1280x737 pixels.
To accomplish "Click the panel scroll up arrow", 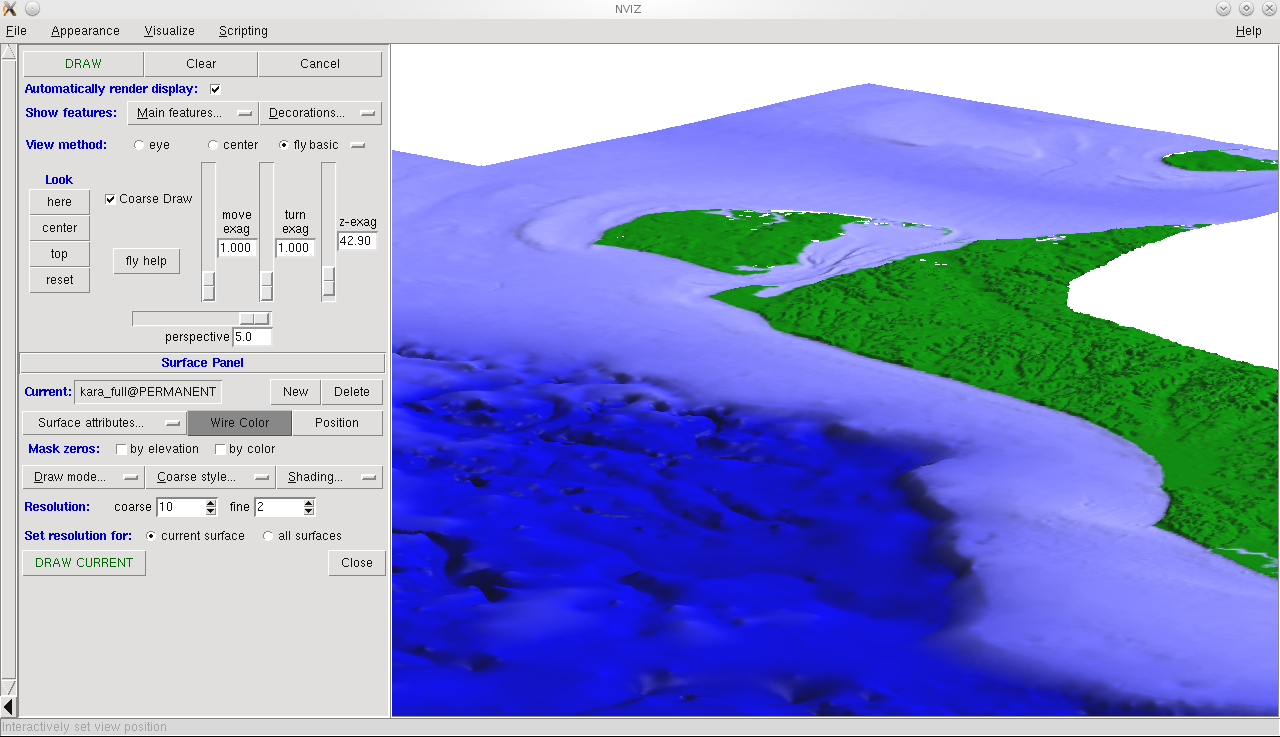I will 9,52.
